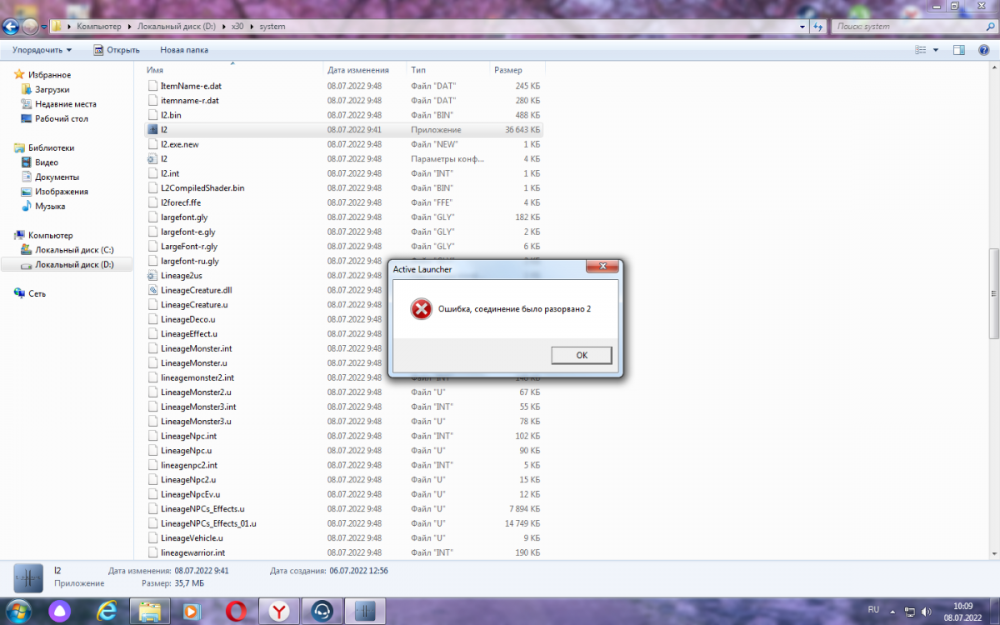The image size is (1000, 625).
Task: Click OK in the Active Launcher error dialog
Action: pos(581,355)
